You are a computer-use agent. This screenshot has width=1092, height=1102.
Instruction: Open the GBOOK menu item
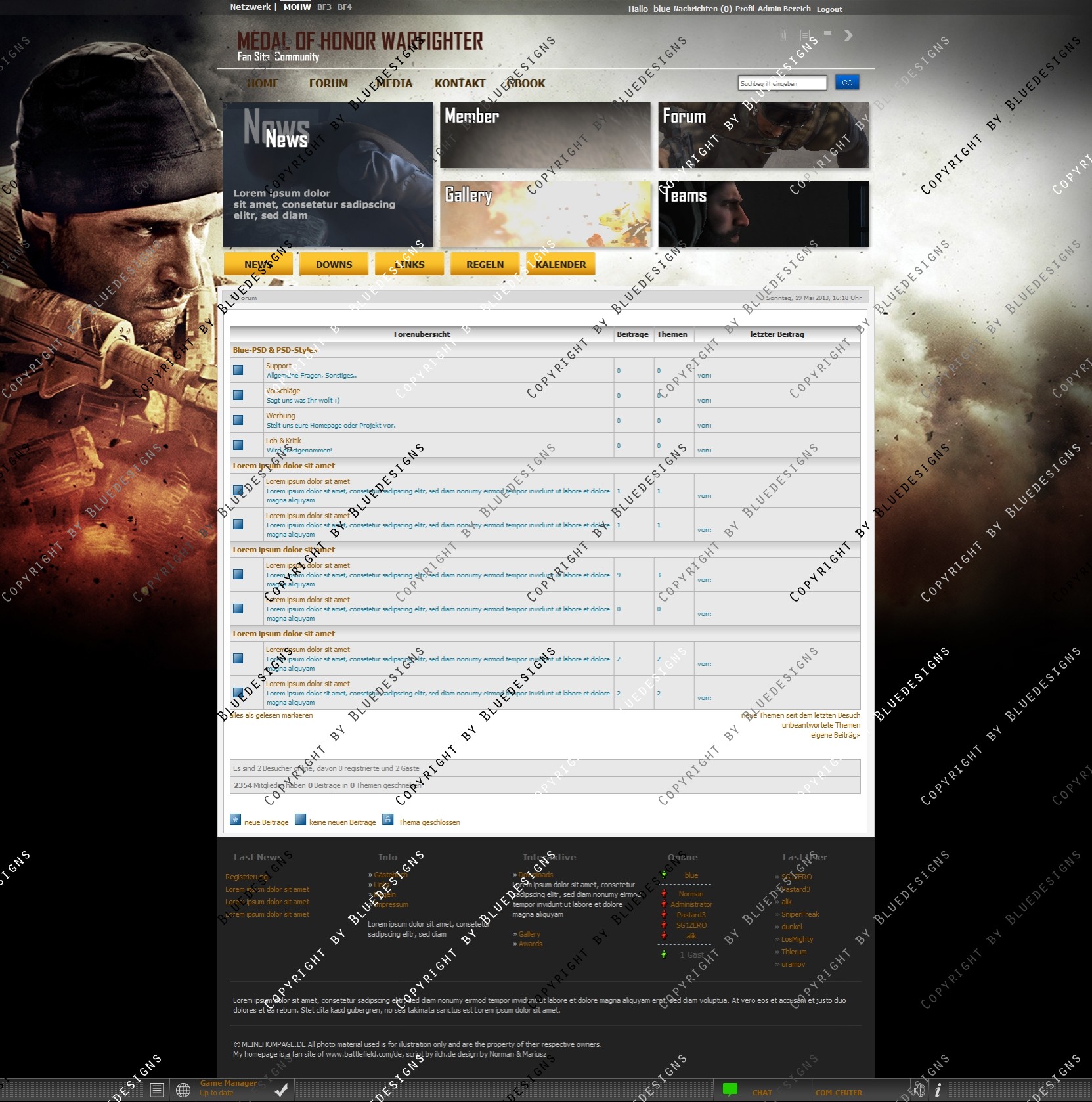point(526,83)
